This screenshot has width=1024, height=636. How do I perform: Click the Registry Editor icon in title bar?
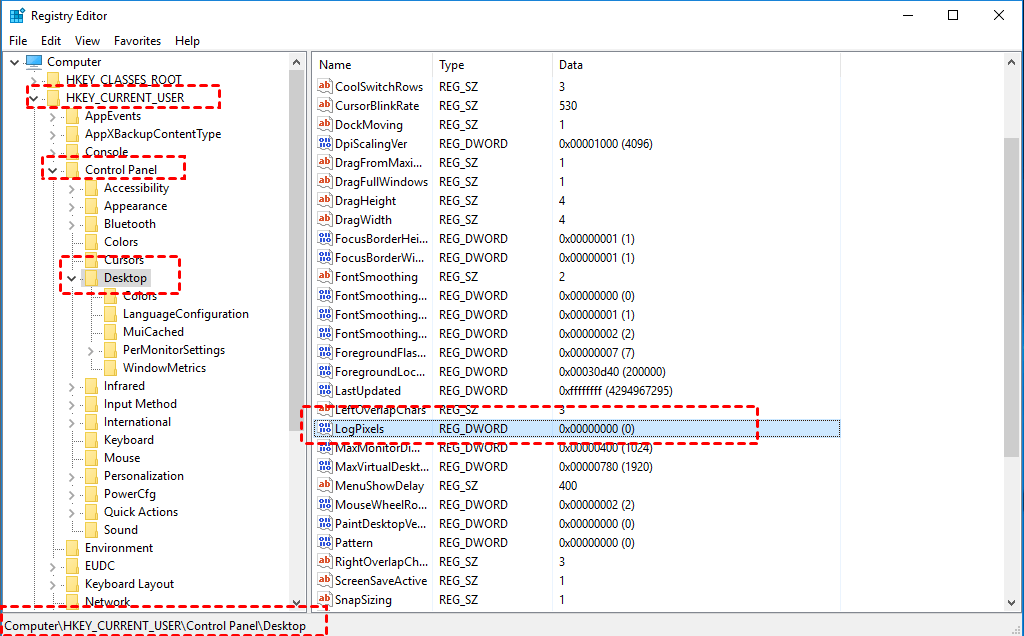point(17,16)
